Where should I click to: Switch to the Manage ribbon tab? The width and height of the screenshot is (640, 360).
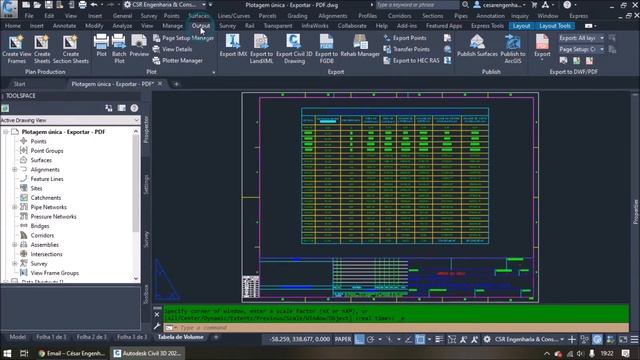pos(173,26)
